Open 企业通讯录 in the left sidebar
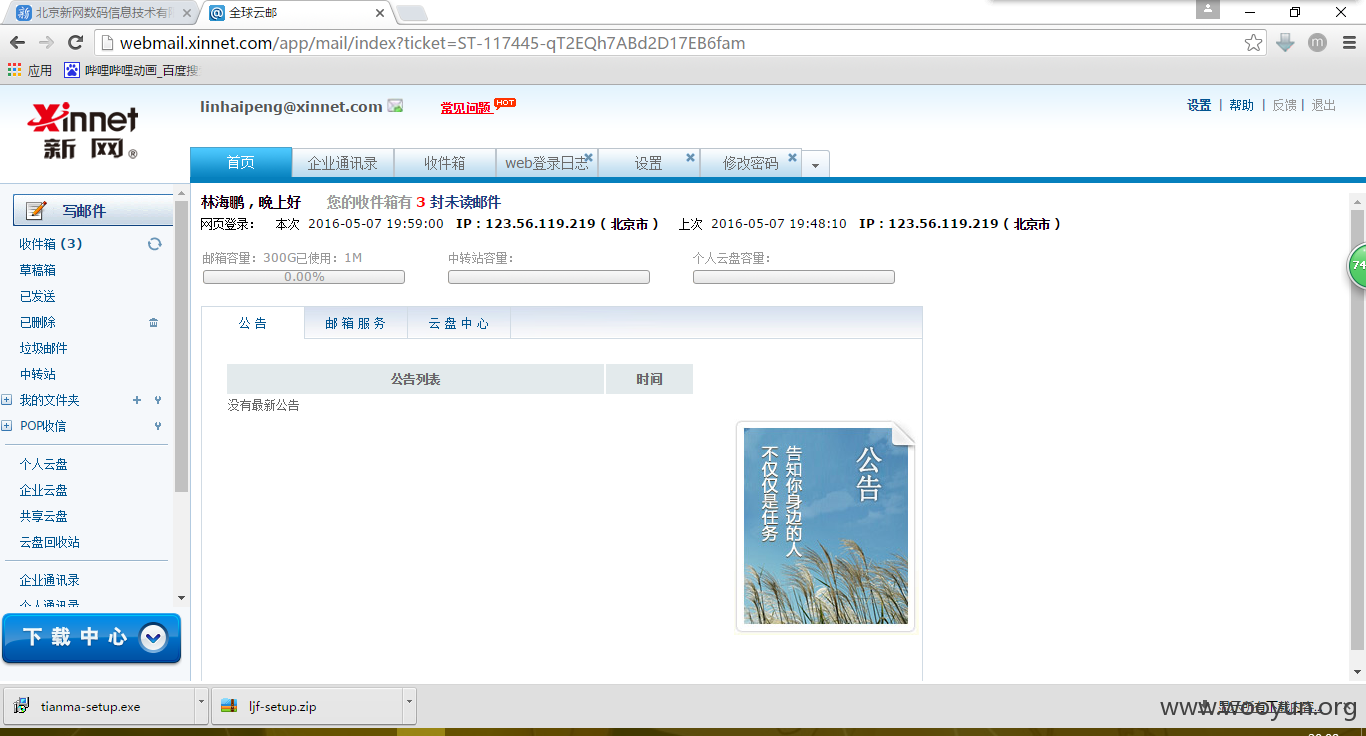The height and width of the screenshot is (736, 1366). coord(50,580)
